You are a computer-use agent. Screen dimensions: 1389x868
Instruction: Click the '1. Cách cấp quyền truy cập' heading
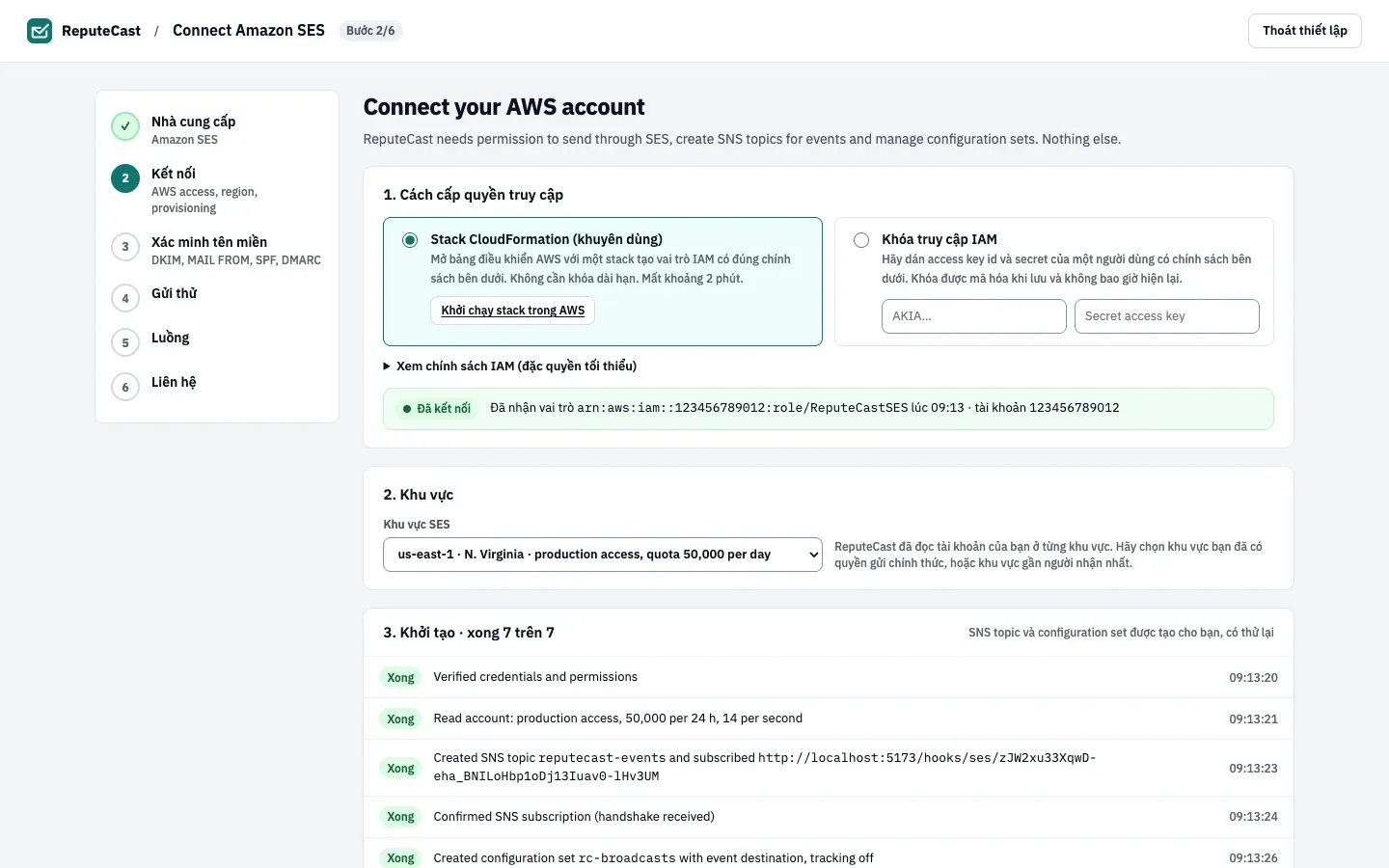(473, 195)
